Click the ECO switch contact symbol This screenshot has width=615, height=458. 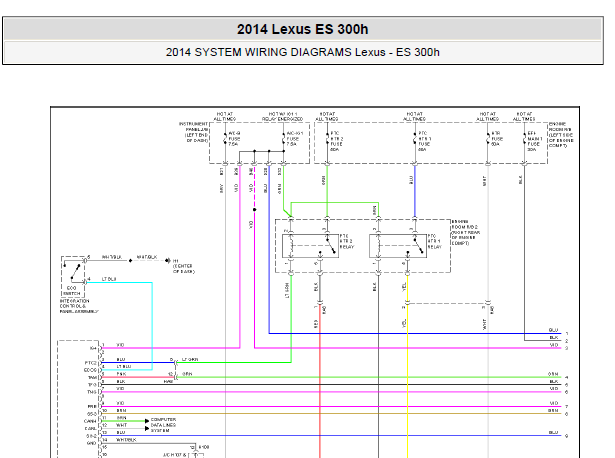(x=75, y=272)
